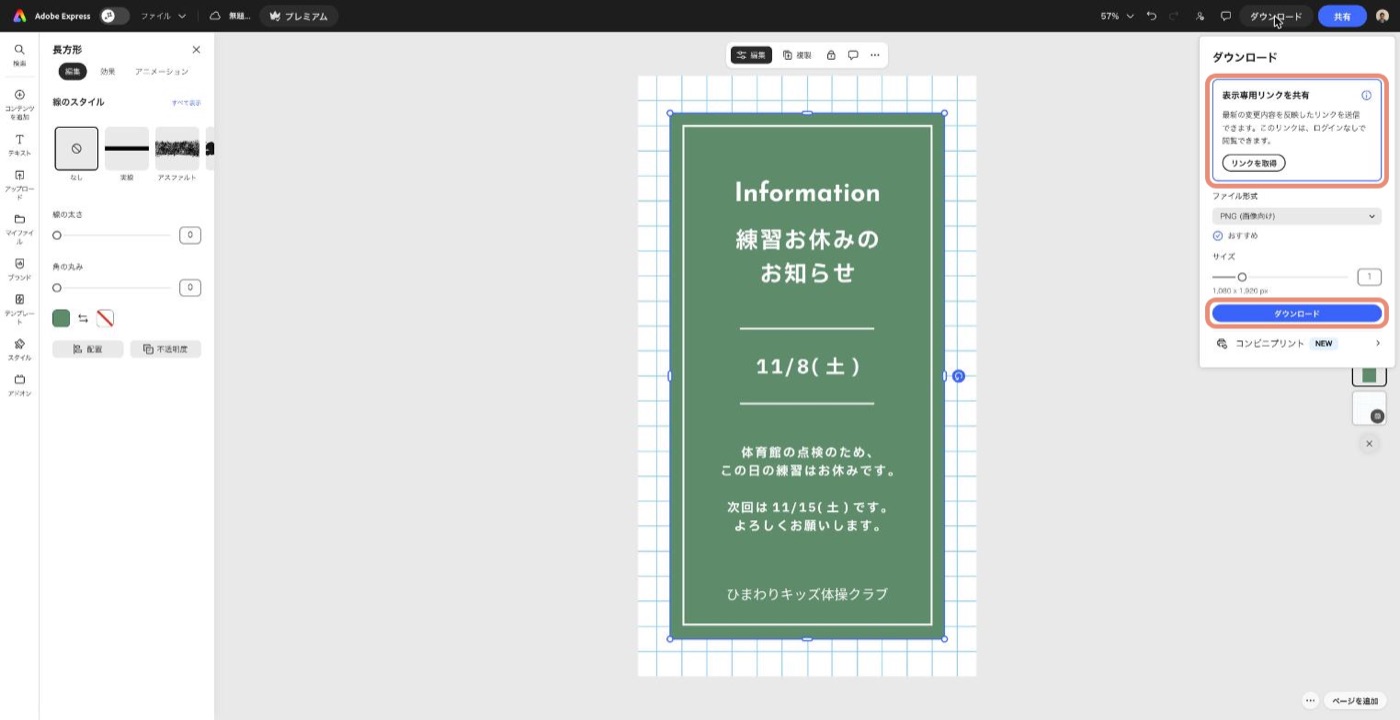The image size is (1400, 720).
Task: Select the 実線 line style
Action: click(x=127, y=148)
